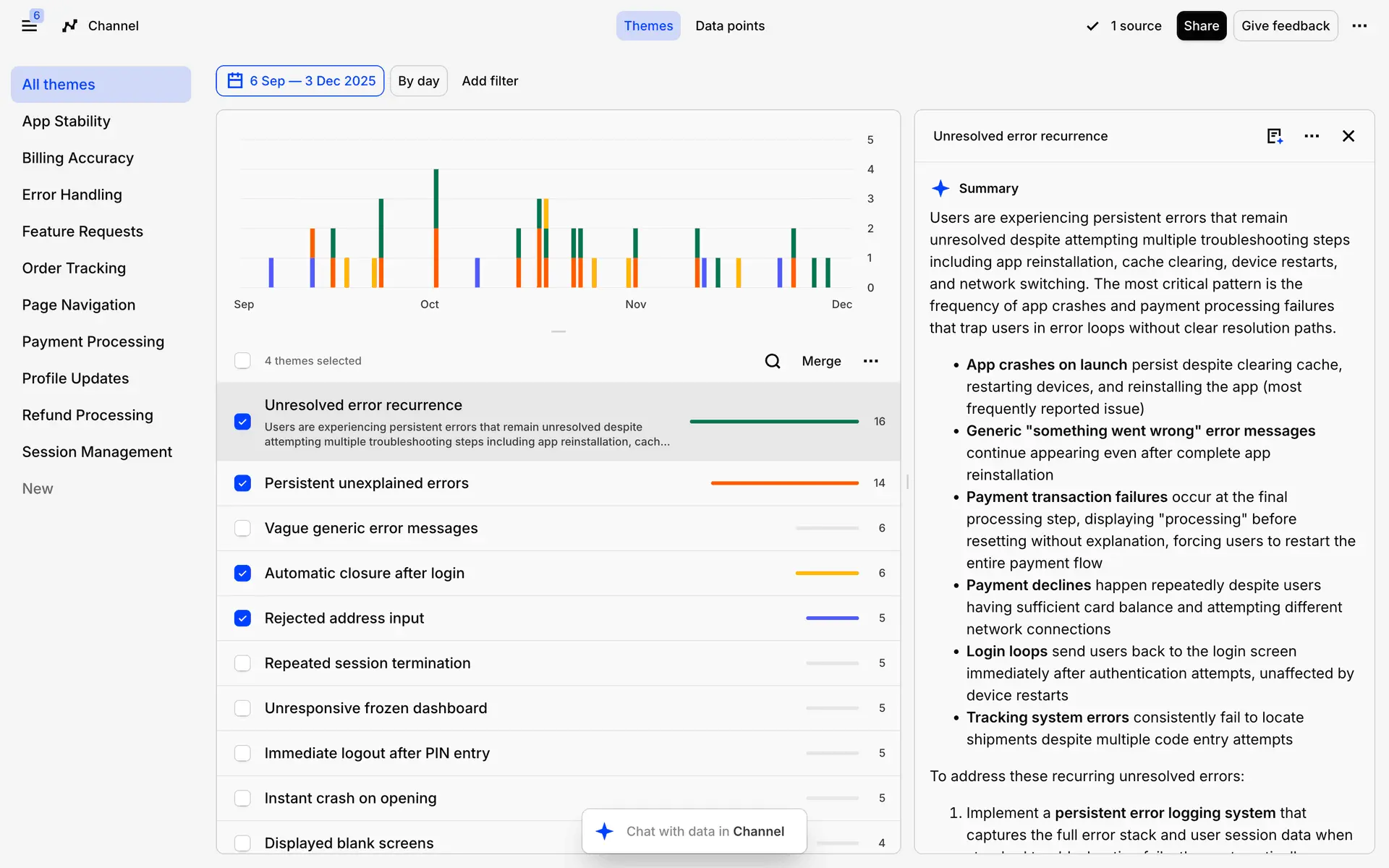Open the hamburger menu with notification badge
The width and height of the screenshot is (1389, 868).
point(29,26)
